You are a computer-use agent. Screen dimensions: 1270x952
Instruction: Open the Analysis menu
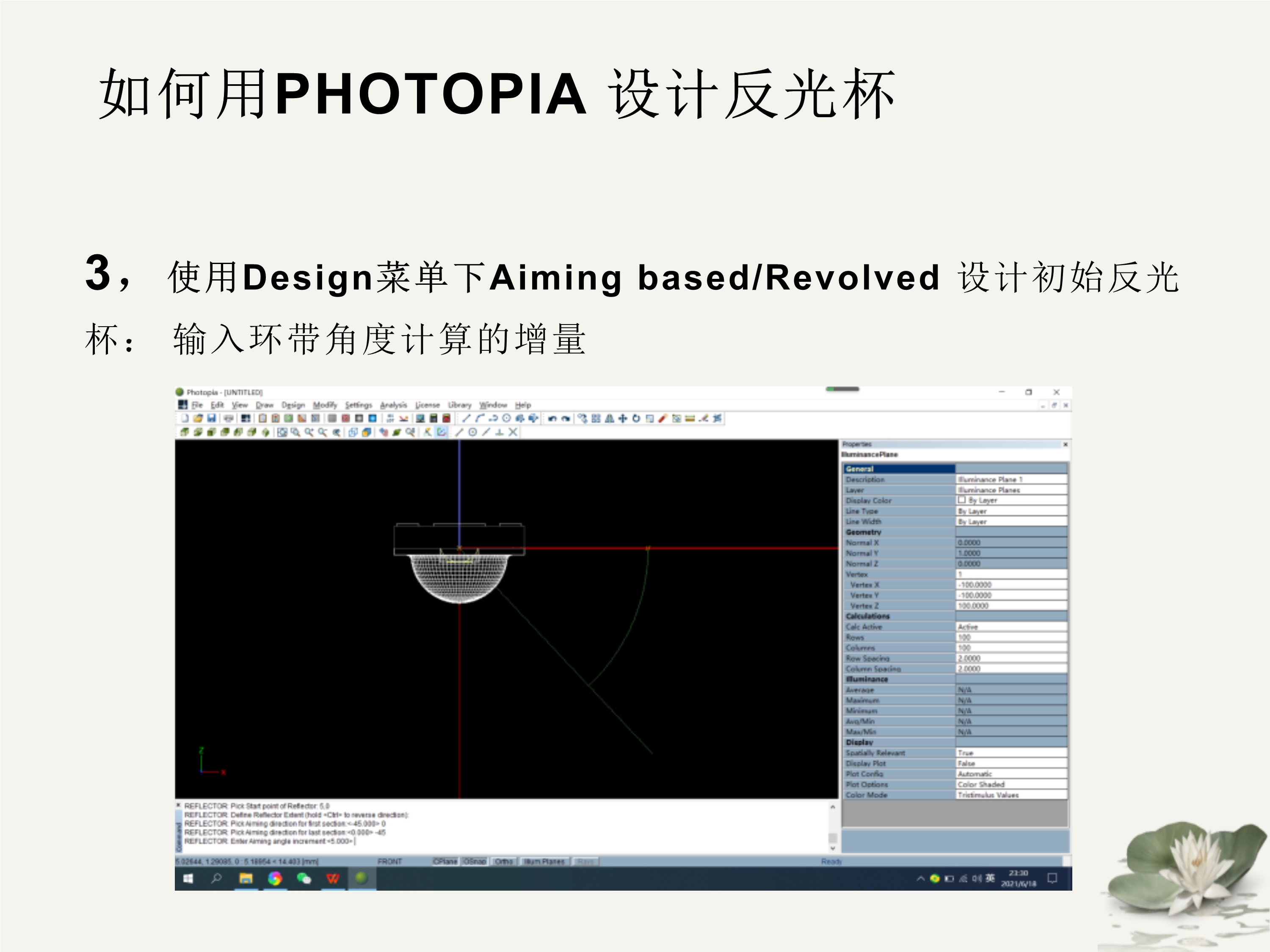click(393, 405)
